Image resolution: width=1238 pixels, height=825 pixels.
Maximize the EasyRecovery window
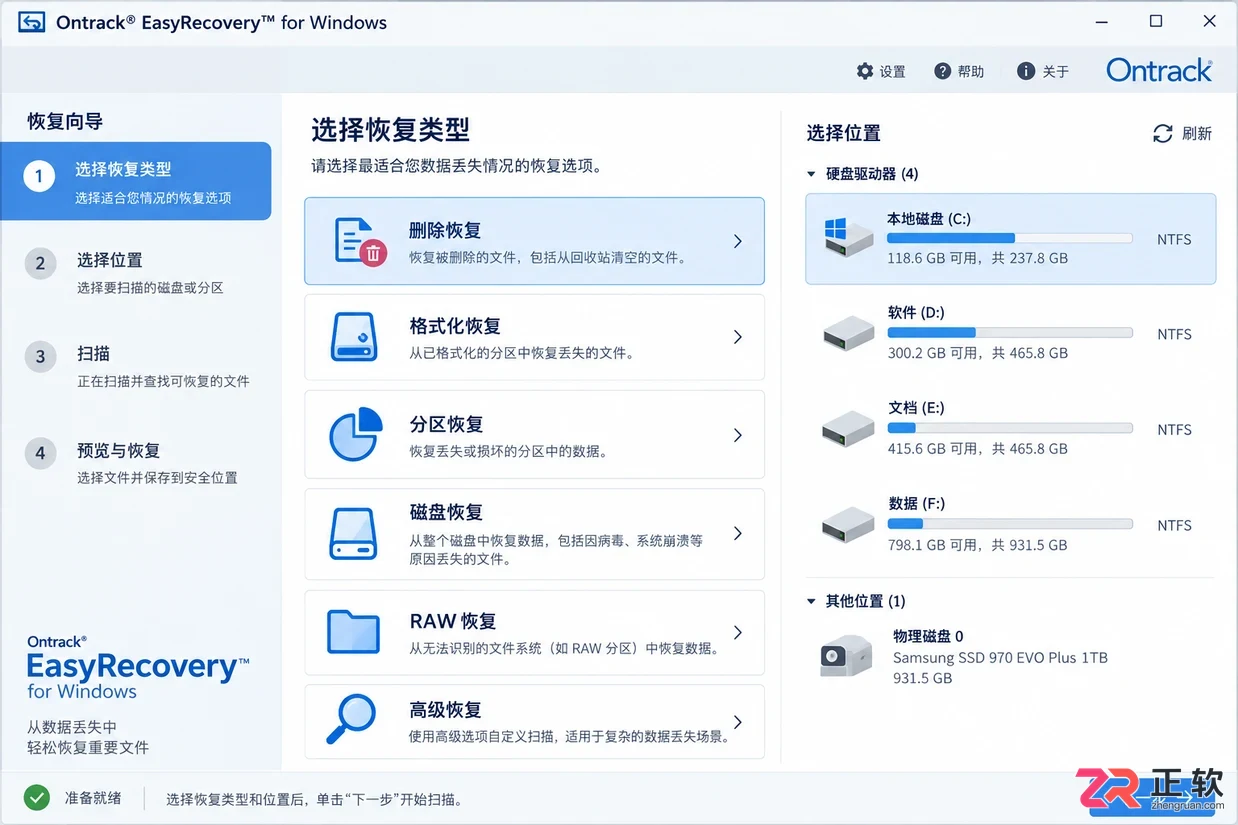tap(1156, 21)
